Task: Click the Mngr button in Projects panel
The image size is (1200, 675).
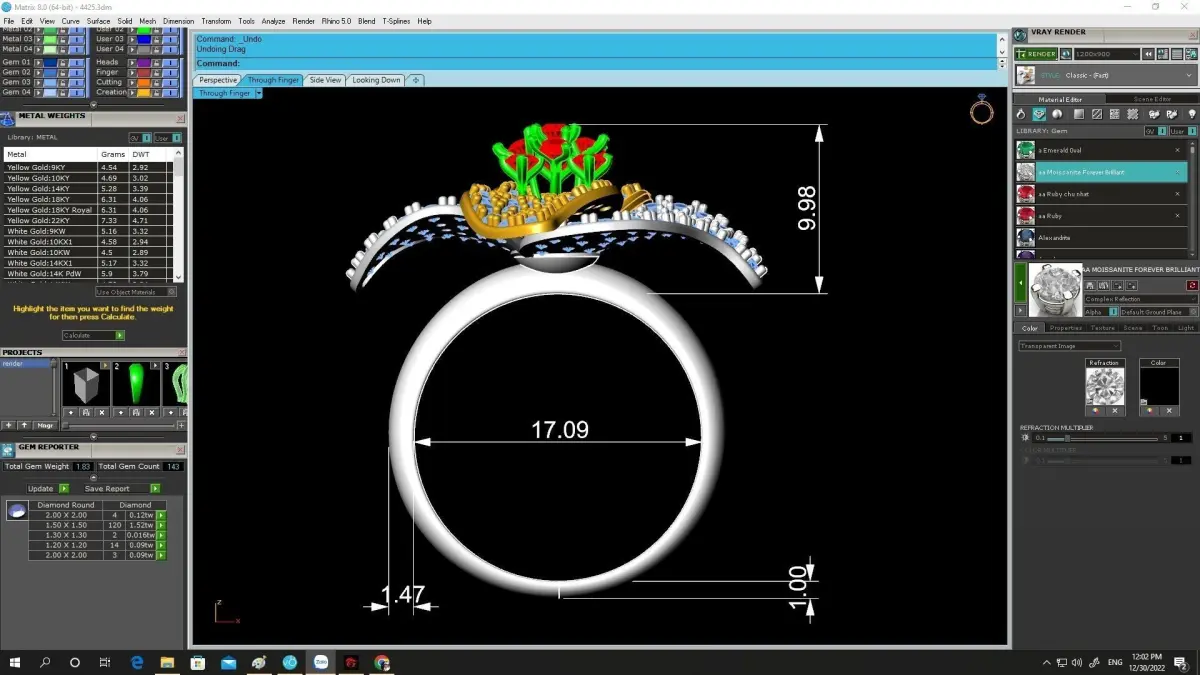Action: [x=44, y=425]
